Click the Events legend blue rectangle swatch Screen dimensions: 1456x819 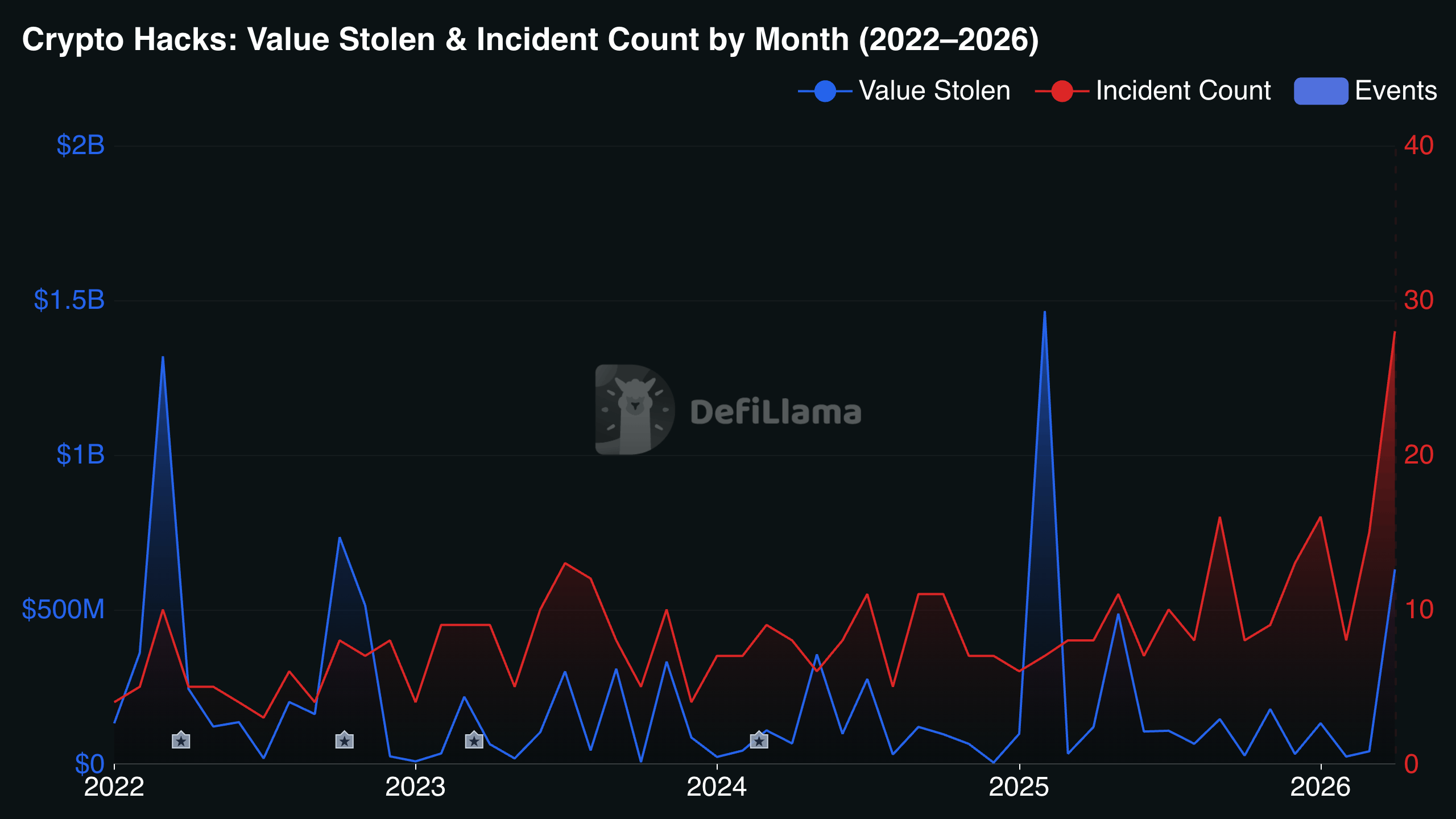pyautogui.click(x=1321, y=91)
